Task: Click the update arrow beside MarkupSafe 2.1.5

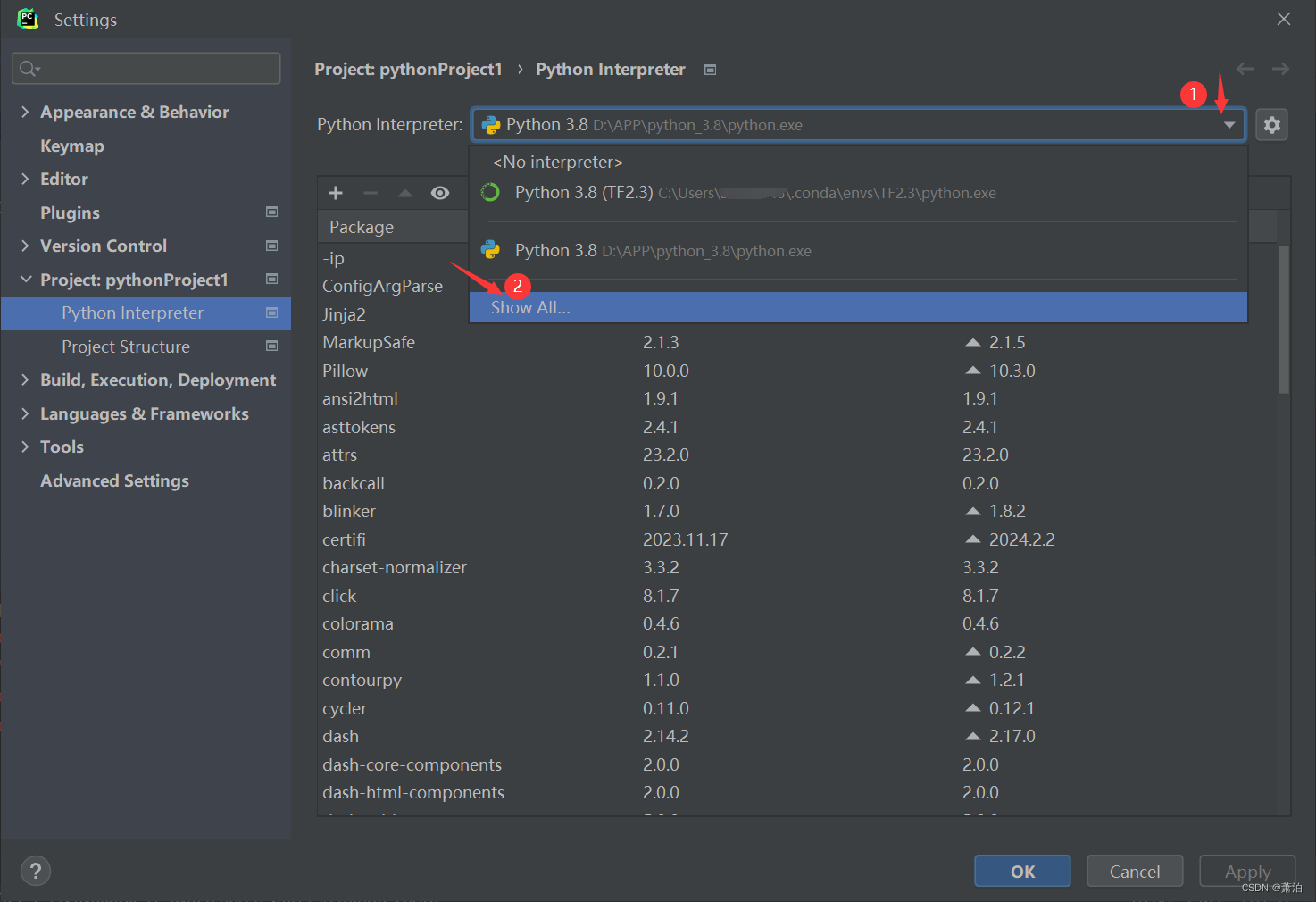Action: tap(973, 342)
